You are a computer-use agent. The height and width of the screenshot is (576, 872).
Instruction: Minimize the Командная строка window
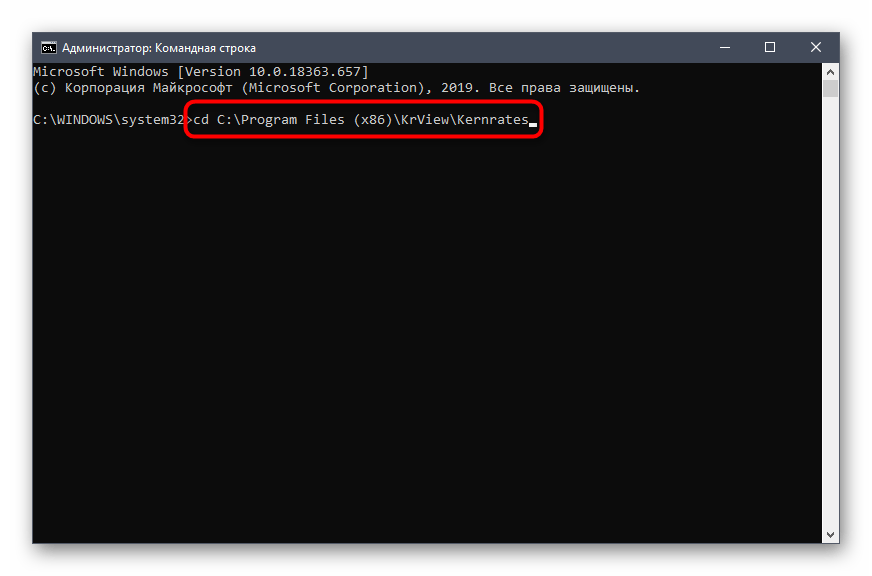[x=724, y=47]
